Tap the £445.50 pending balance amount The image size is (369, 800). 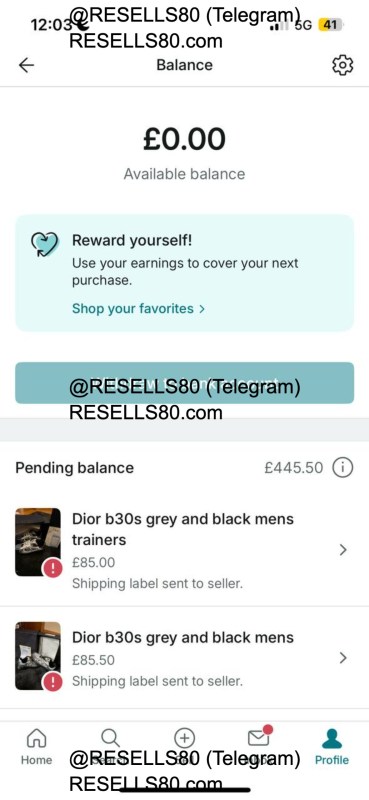tap(293, 468)
